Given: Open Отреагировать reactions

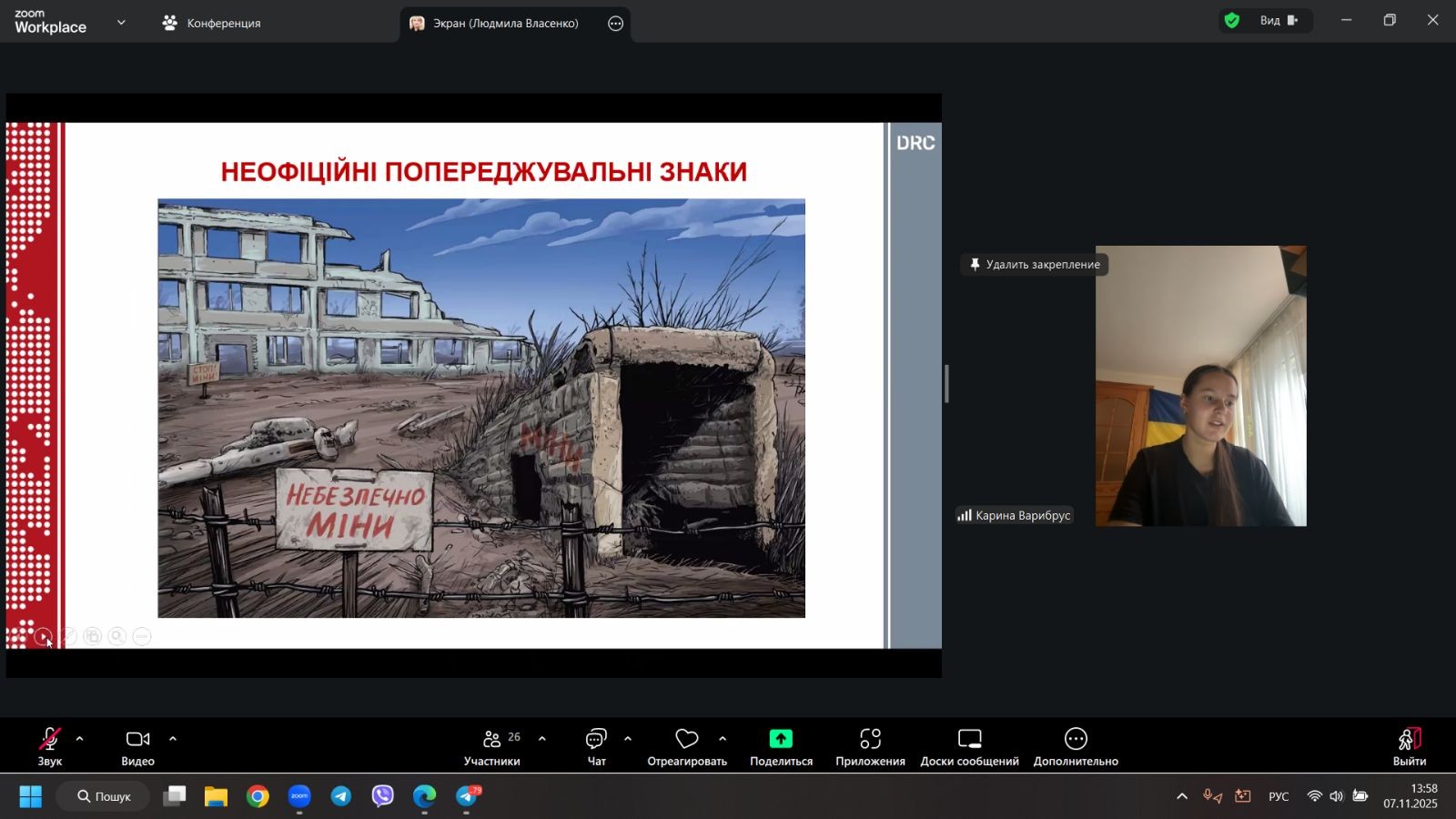Looking at the screenshot, I should (x=686, y=746).
